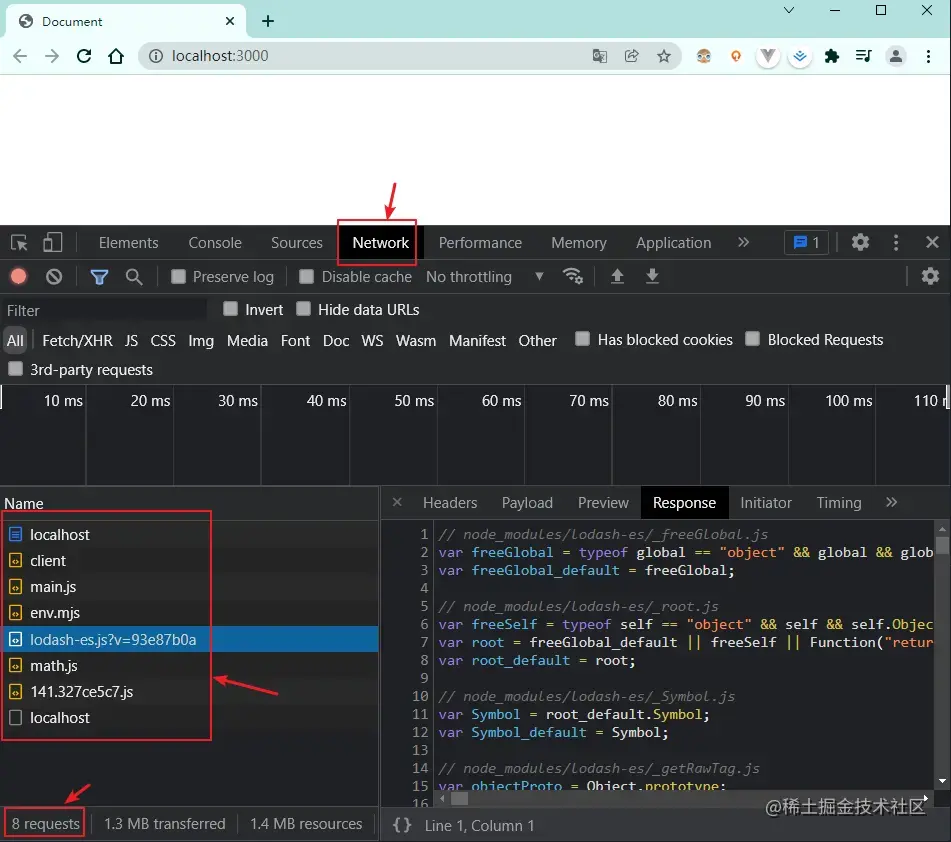Click the response vertical scrollbar
The height and width of the screenshot is (842, 951).
tap(942, 653)
